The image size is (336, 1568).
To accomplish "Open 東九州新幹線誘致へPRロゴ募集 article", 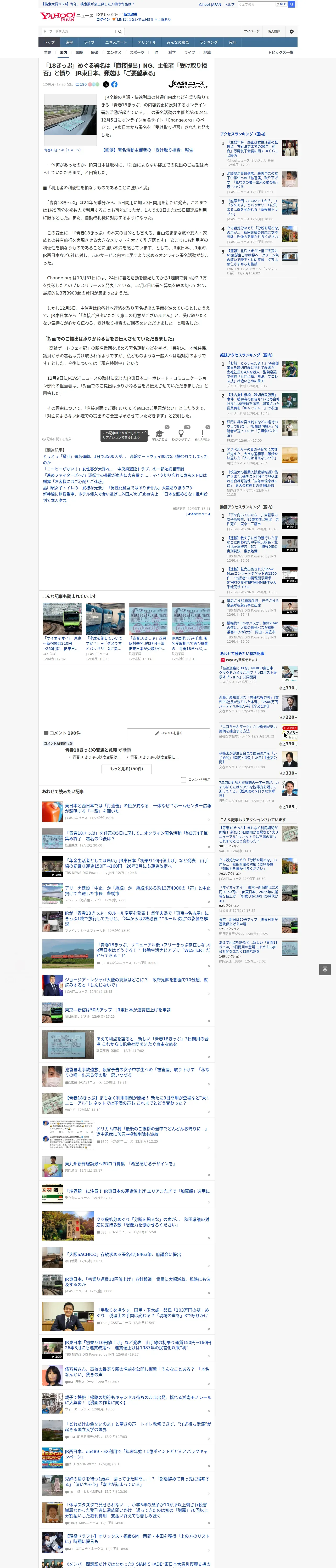I will point(120,1163).
